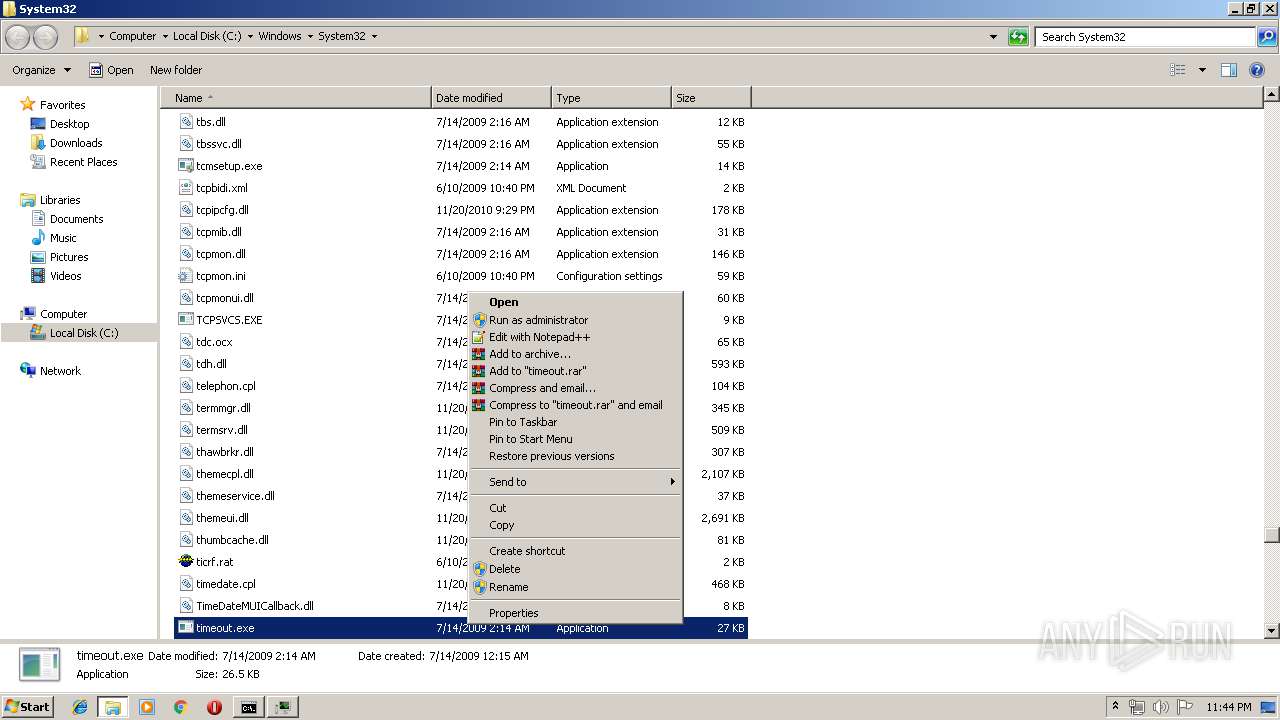This screenshot has height=720, width=1280.
Task: Click the New folder button
Action: point(176,70)
